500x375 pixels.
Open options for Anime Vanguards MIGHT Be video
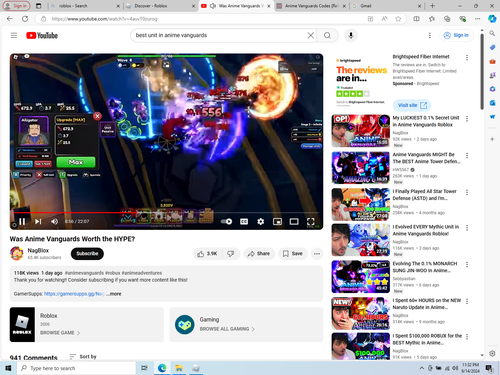click(x=467, y=155)
